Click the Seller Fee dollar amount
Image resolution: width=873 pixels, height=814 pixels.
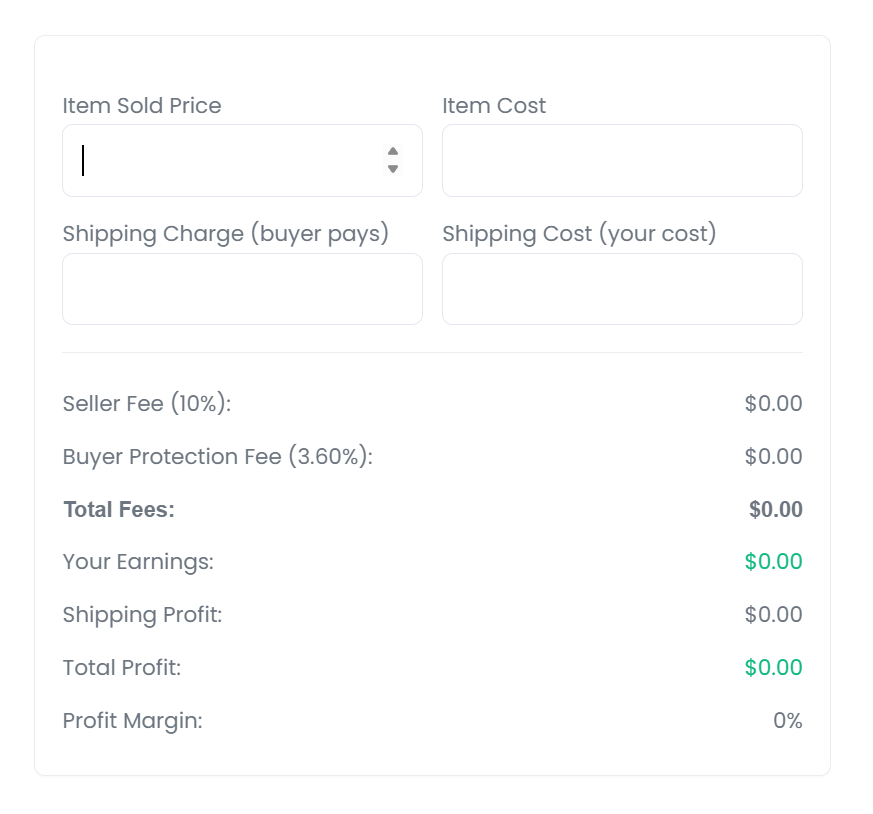[773, 404]
